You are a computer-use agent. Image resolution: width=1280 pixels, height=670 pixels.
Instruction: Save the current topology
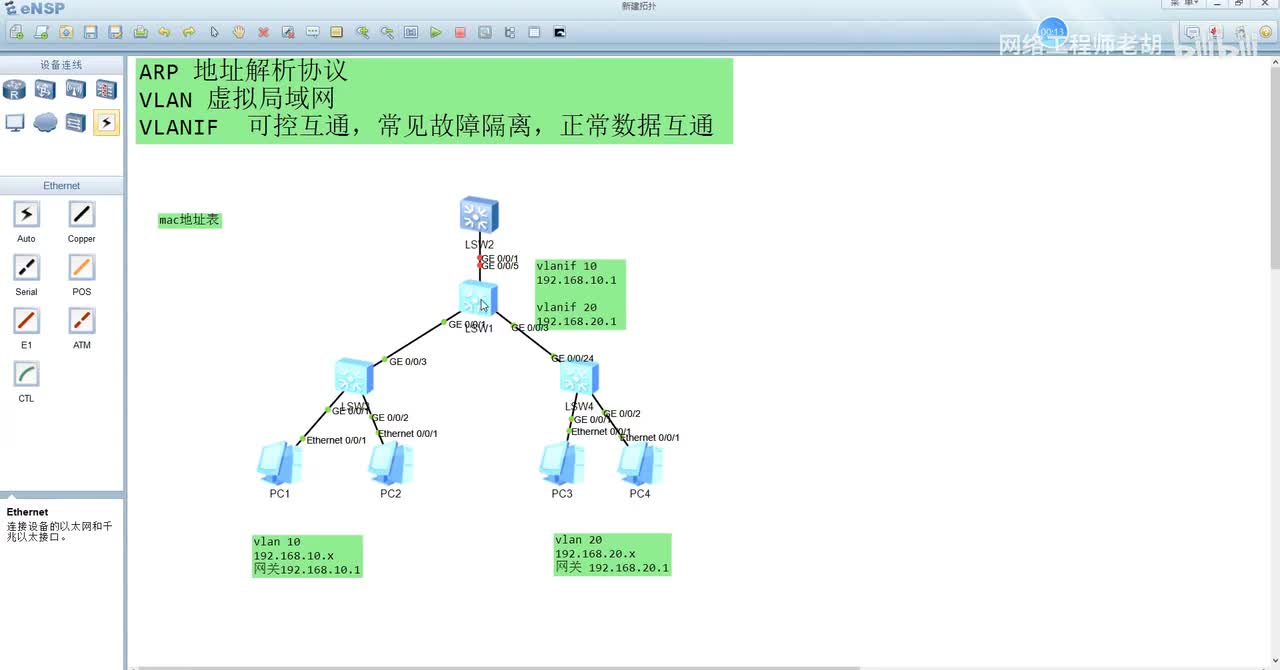coord(90,32)
